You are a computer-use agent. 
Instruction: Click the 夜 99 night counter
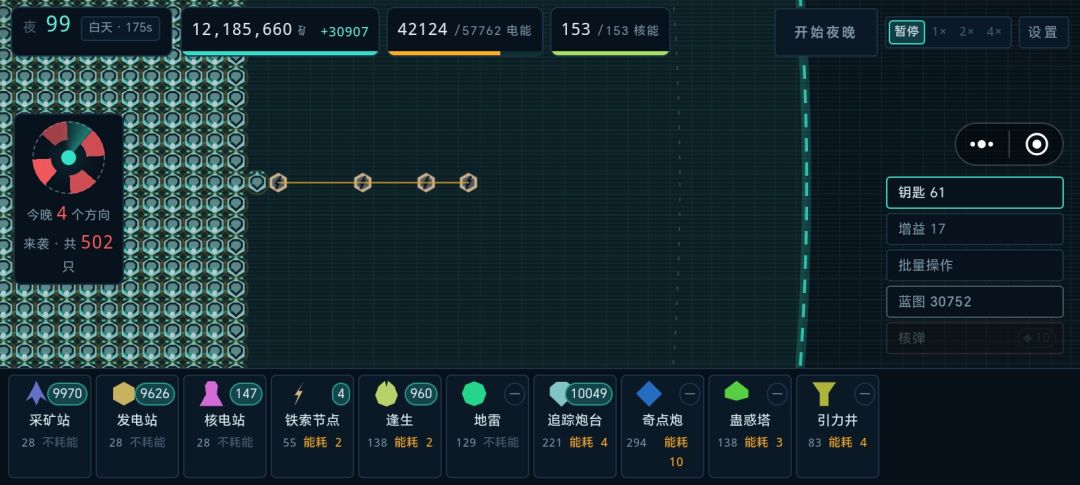(47, 25)
